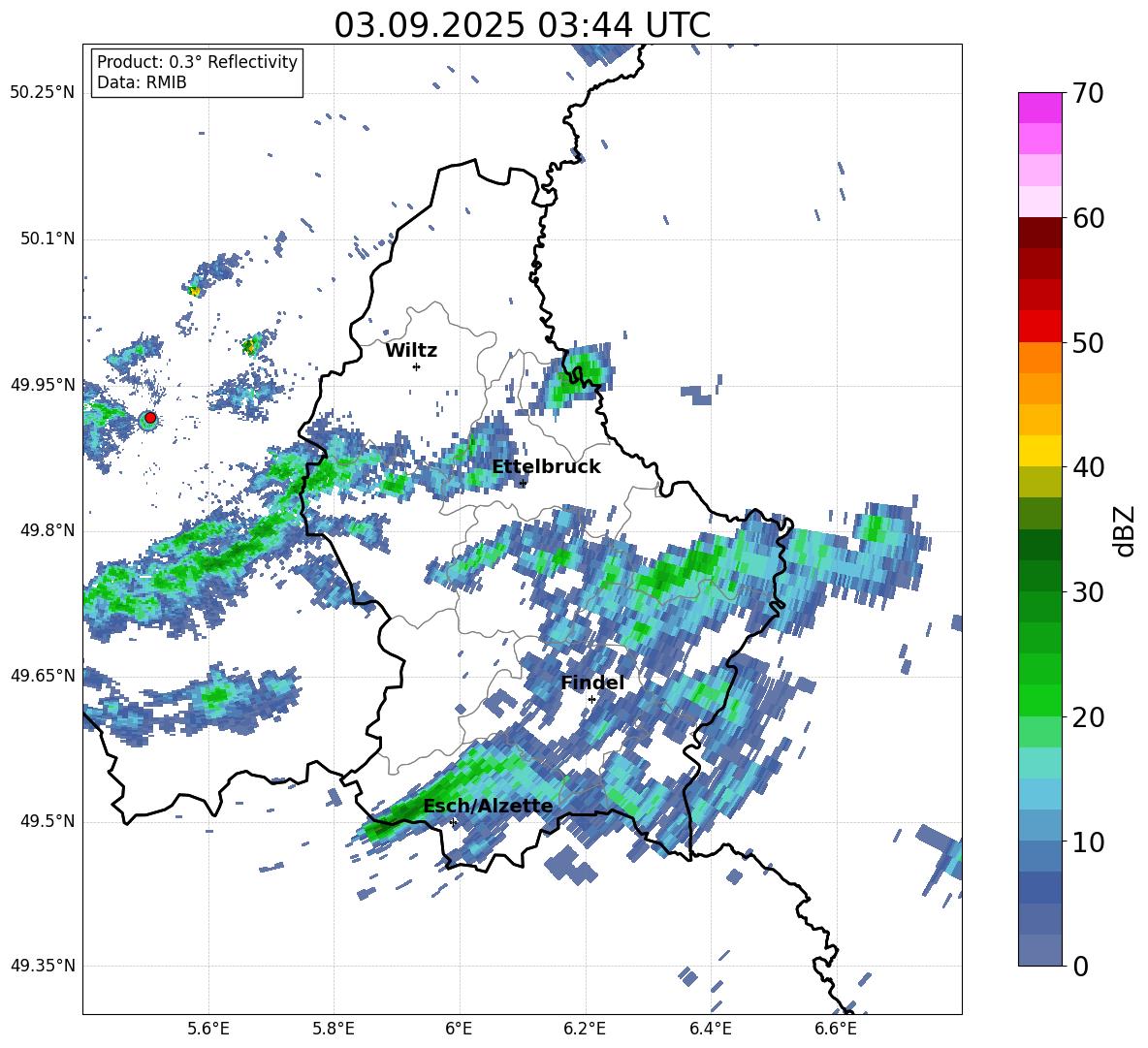The image size is (1148, 1048).
Task: Click the Data: RMIB text
Action: 142,82
